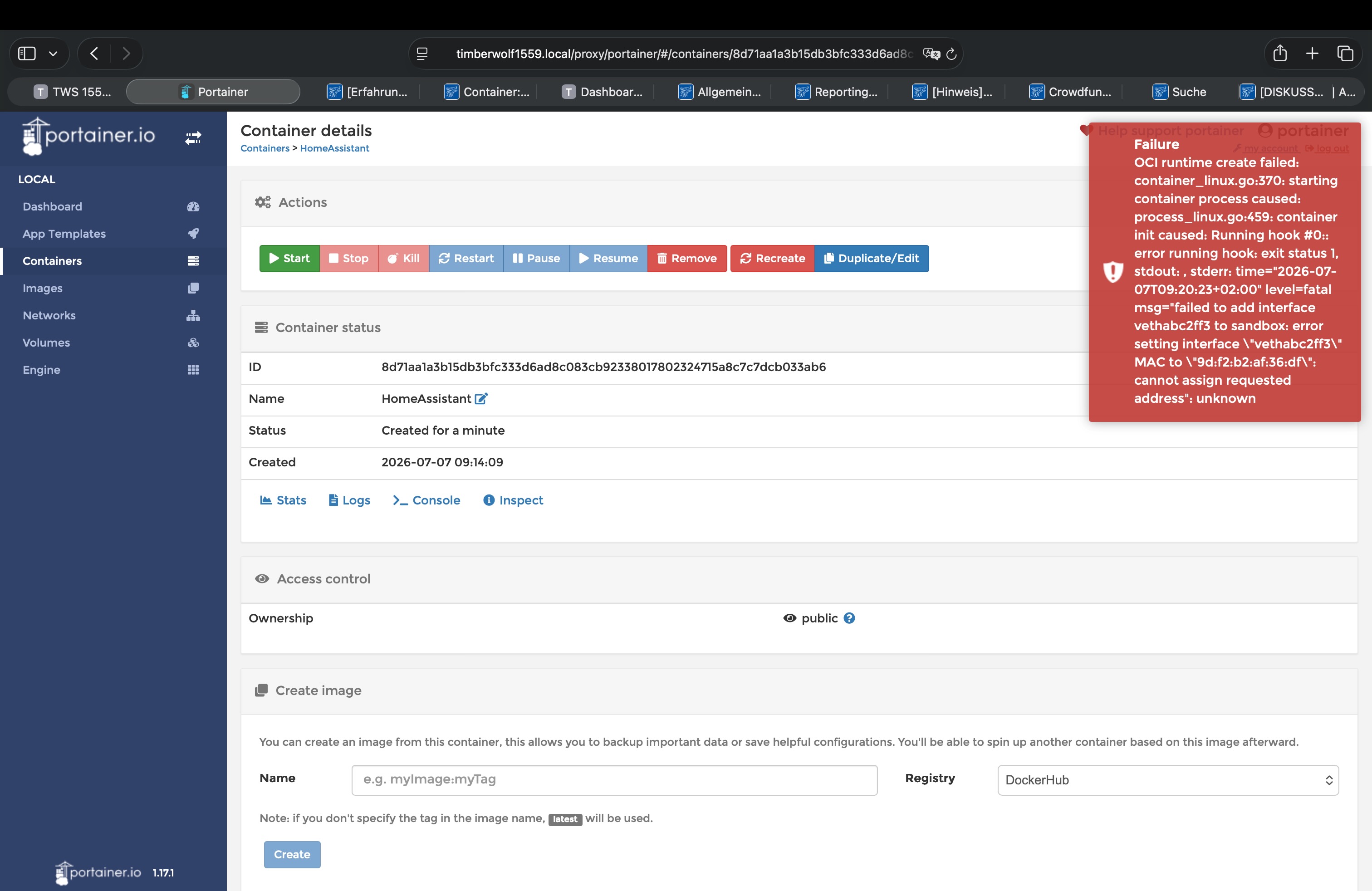
Task: Show the tab overview icon
Action: click(1345, 53)
